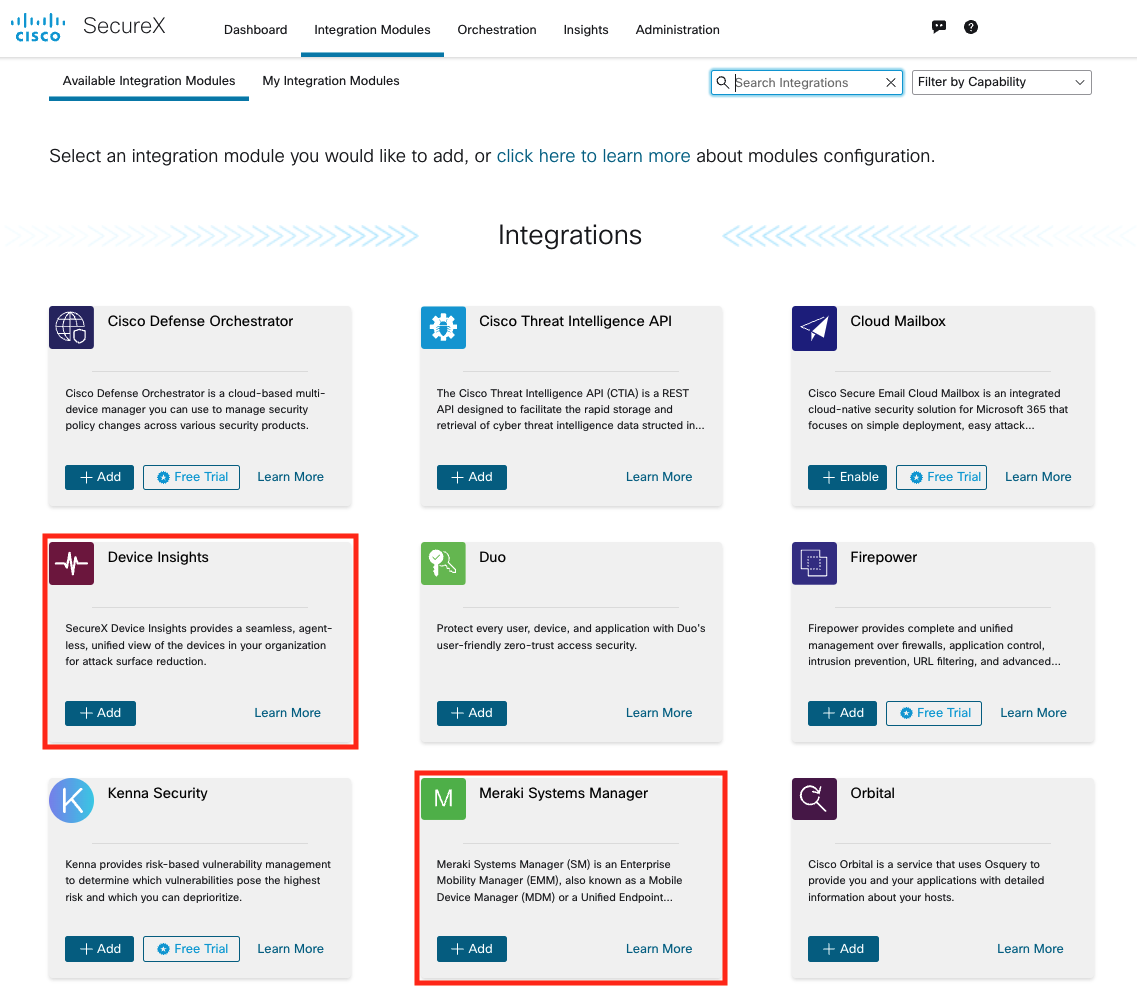Click the Meraki Systems Manager card title

(563, 793)
